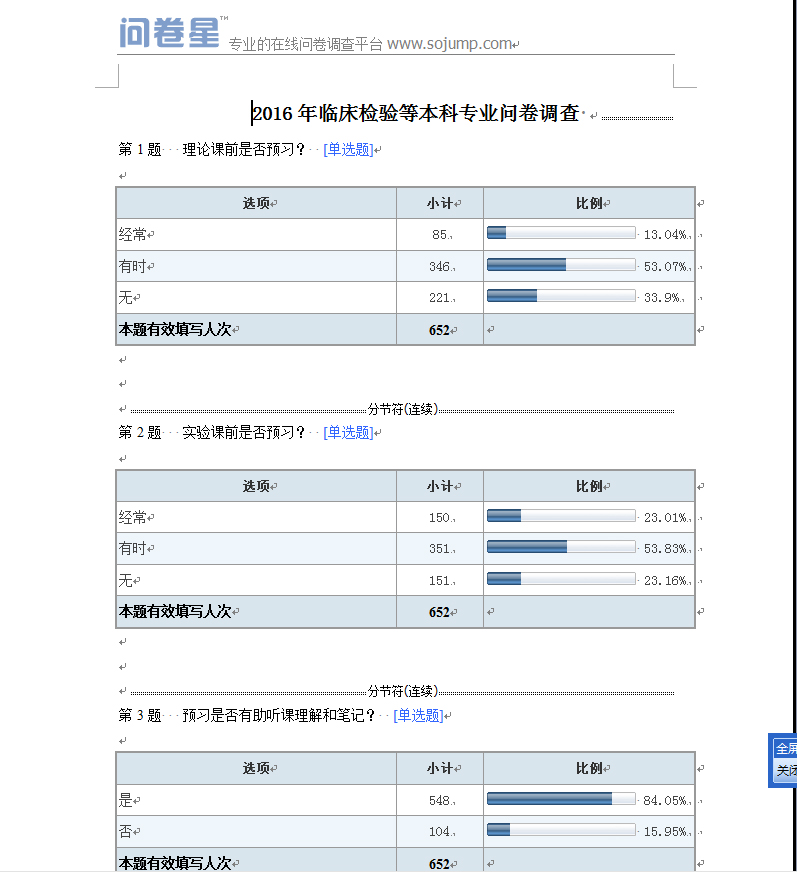Click the 13.04% progress bar

(561, 233)
